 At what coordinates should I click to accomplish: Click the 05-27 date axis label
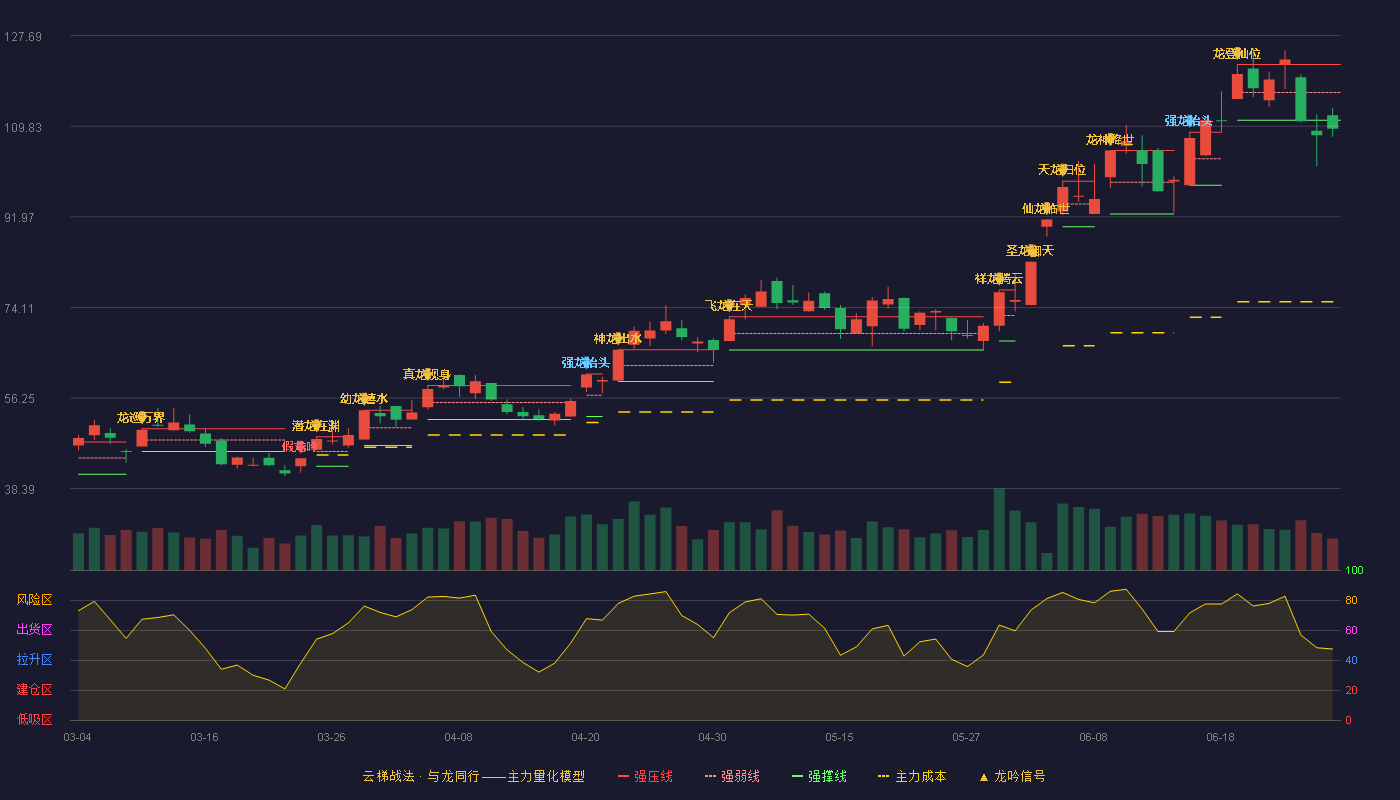(x=966, y=737)
